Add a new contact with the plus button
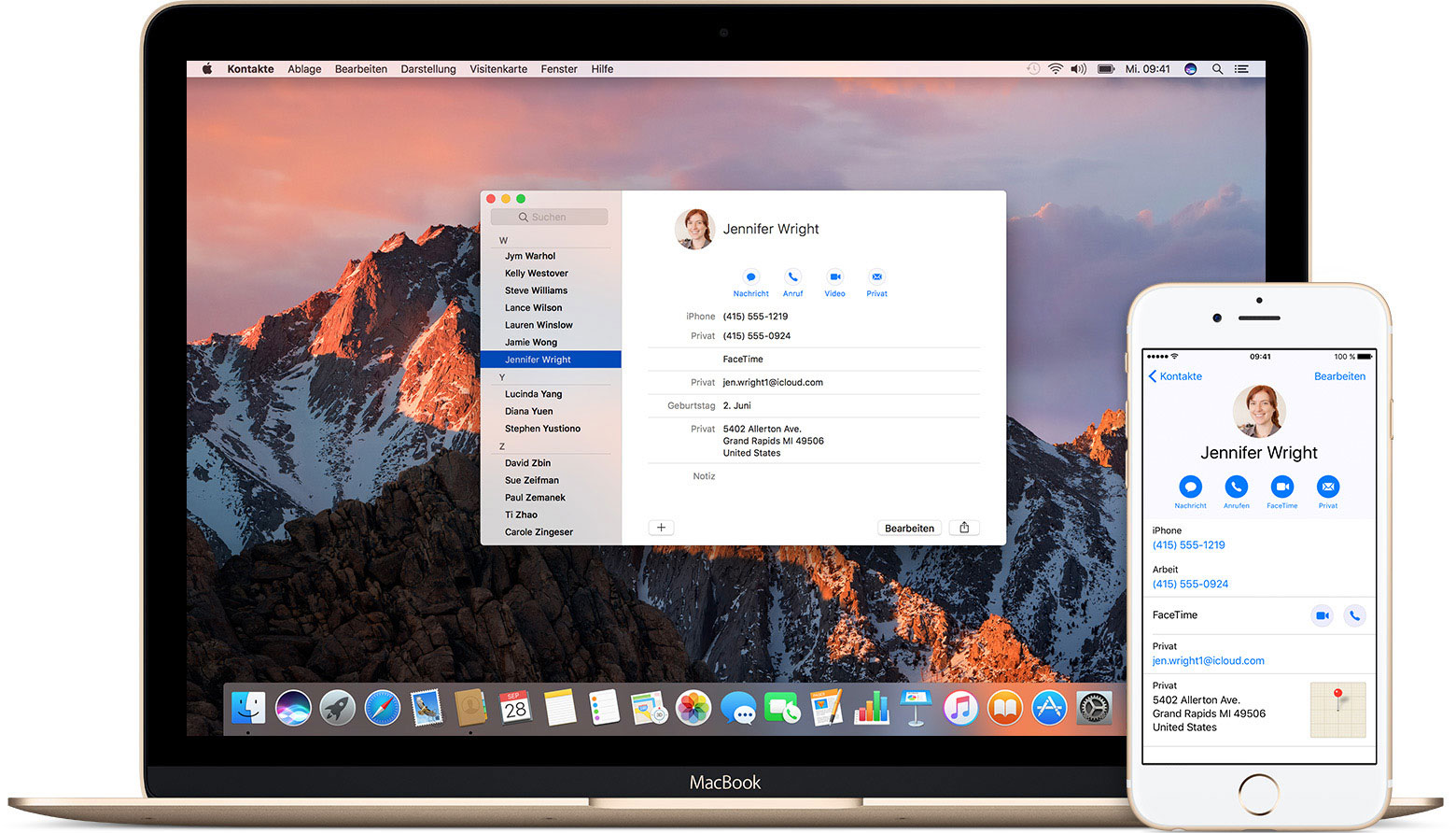1456x833 pixels. pyautogui.click(x=661, y=528)
